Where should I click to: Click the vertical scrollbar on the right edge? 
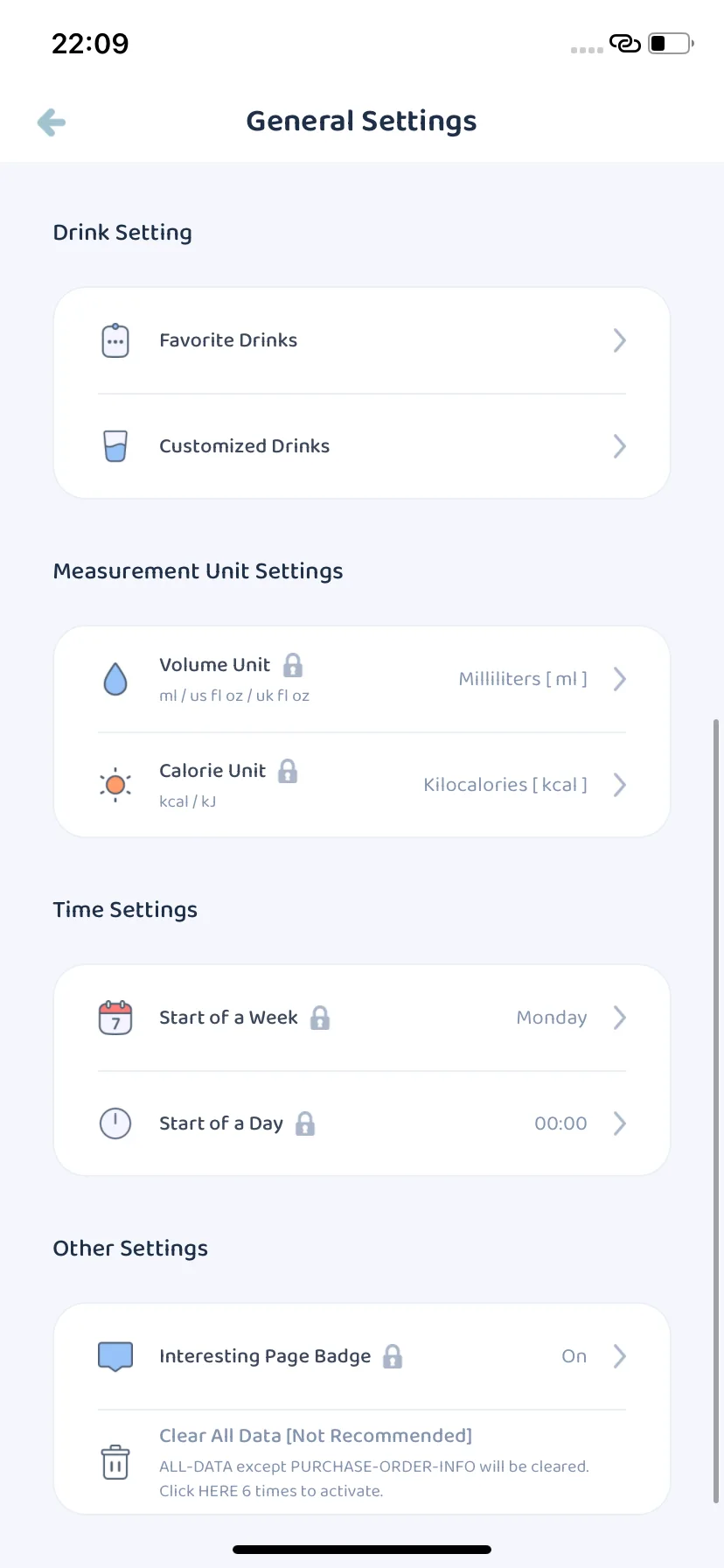pyautogui.click(x=716, y=1111)
